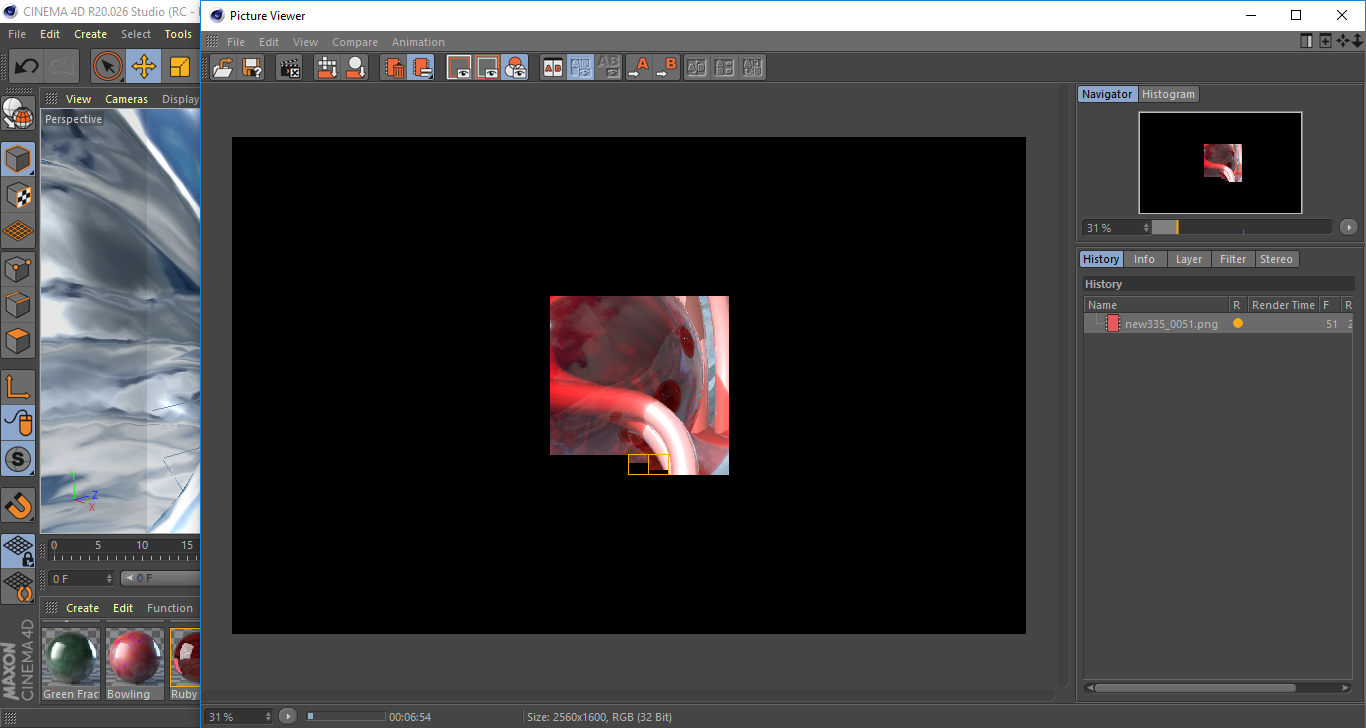Switch to Edges mode
The image size is (1366, 728).
pos(18,304)
